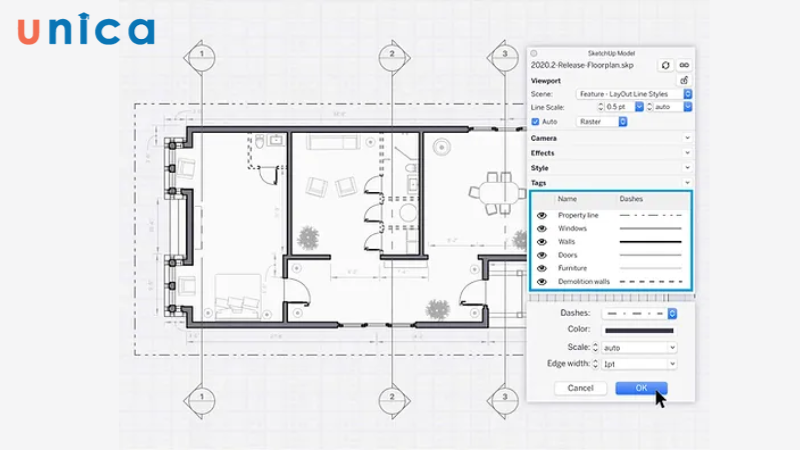The width and height of the screenshot is (800, 450).
Task: Select the 'Walls' tag name
Action: pyautogui.click(x=566, y=242)
